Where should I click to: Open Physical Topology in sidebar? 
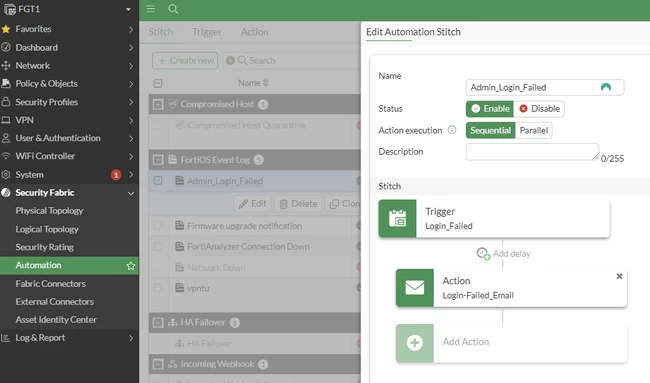click(49, 211)
